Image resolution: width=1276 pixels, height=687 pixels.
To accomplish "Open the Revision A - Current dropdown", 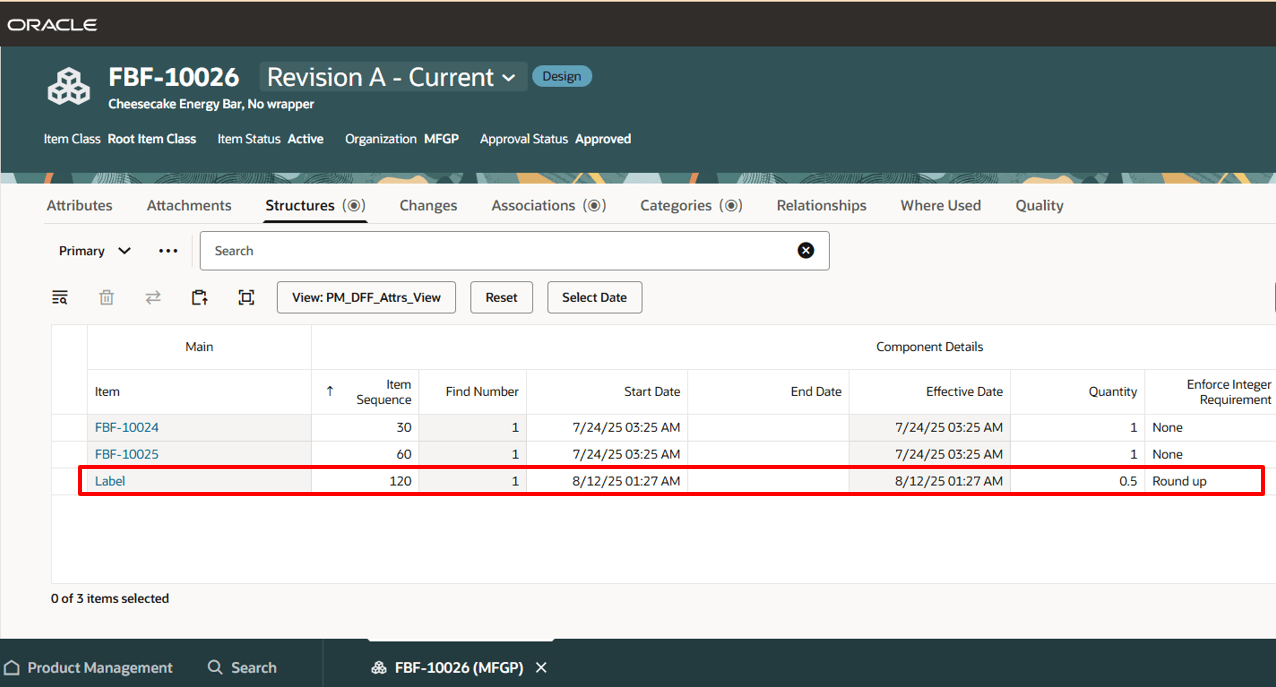I will click(392, 76).
